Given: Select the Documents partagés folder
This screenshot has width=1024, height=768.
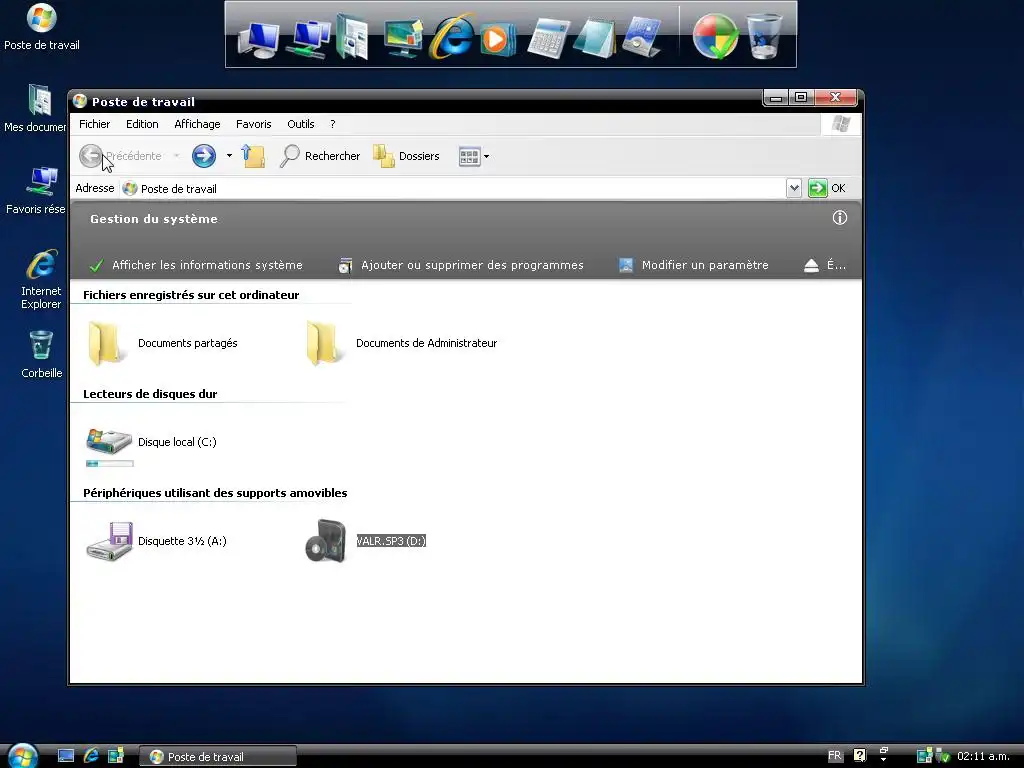Looking at the screenshot, I should point(162,343).
